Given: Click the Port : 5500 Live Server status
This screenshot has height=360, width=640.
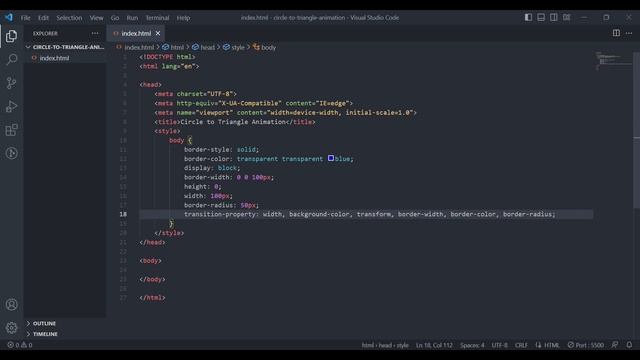Looking at the screenshot, I should pos(586,345).
